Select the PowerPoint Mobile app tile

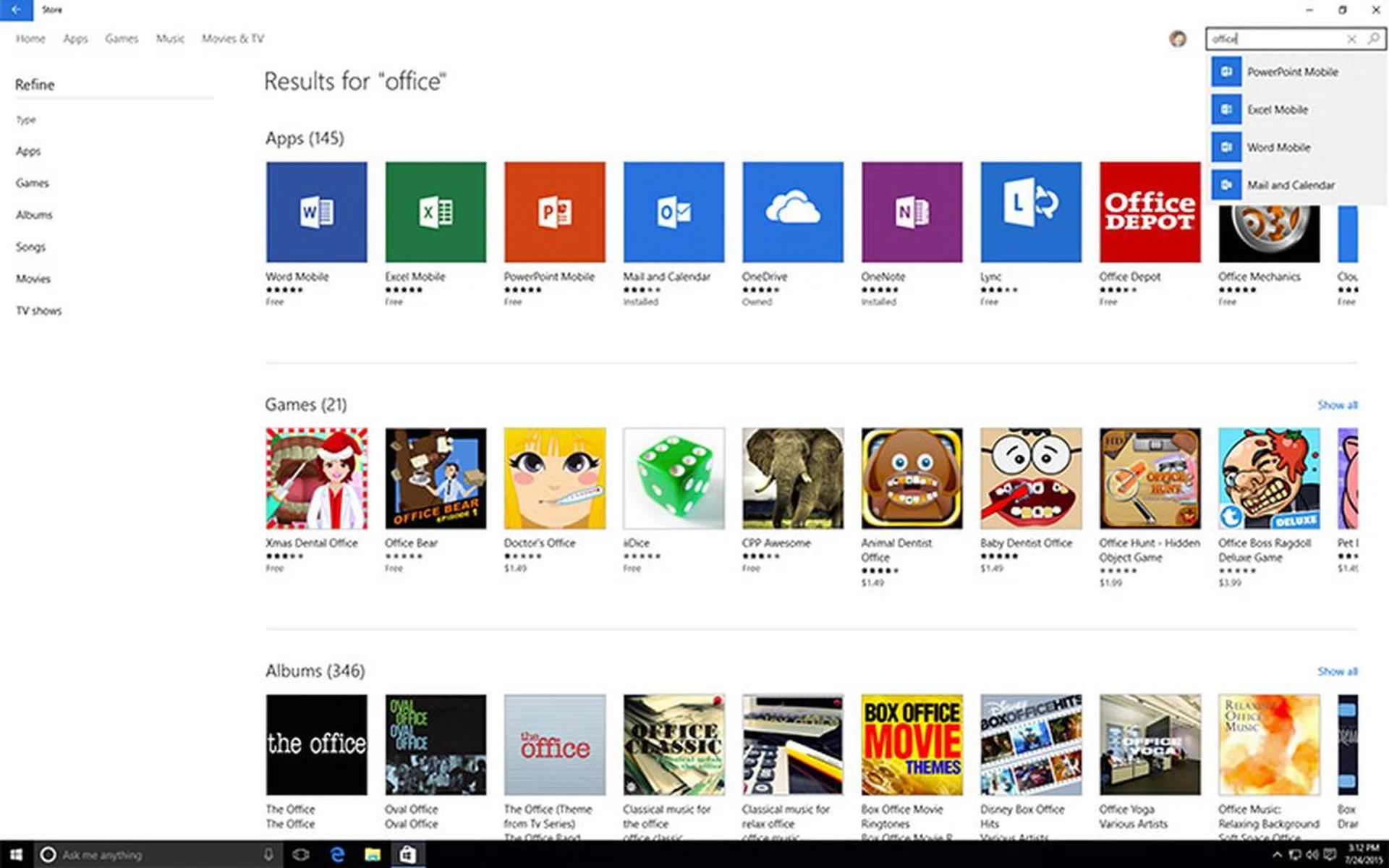[555, 212]
